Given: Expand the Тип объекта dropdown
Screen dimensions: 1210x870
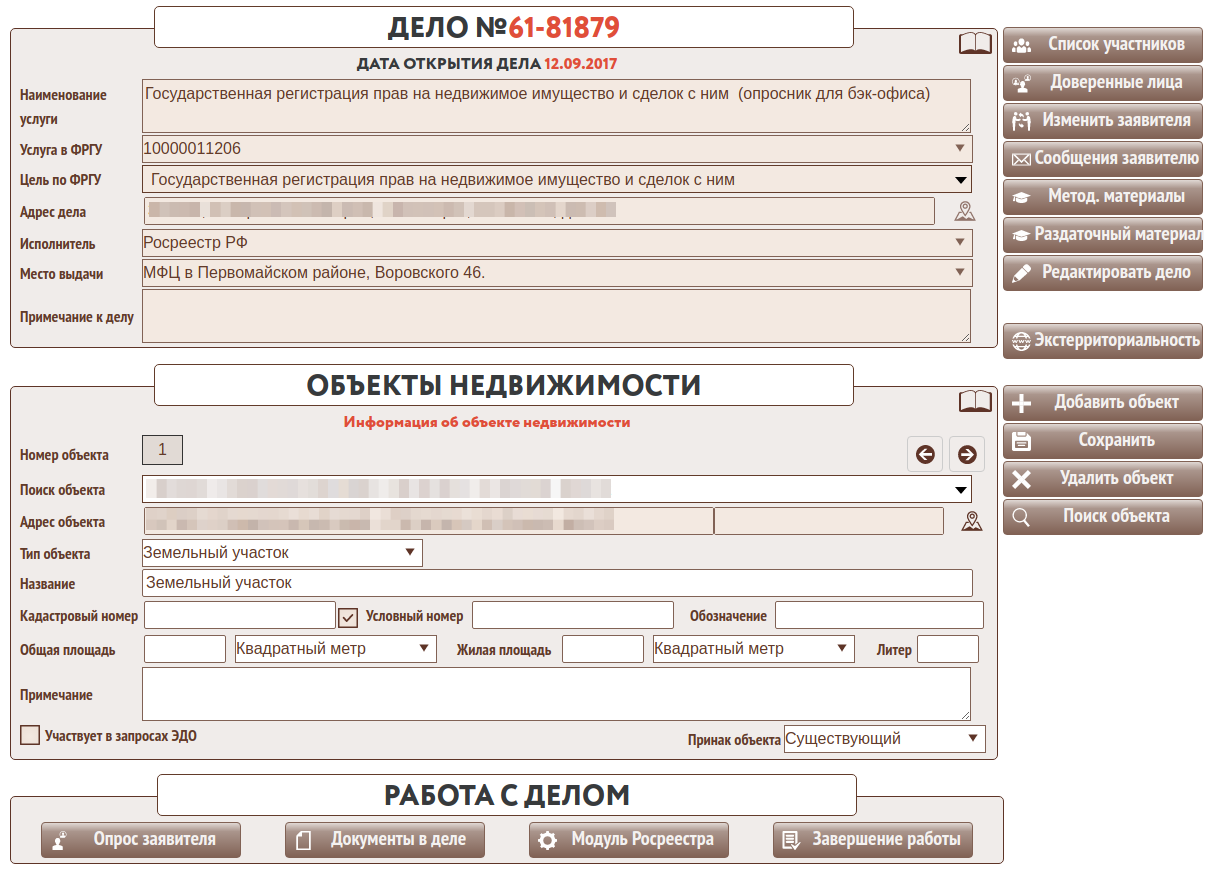Looking at the screenshot, I should [283, 552].
